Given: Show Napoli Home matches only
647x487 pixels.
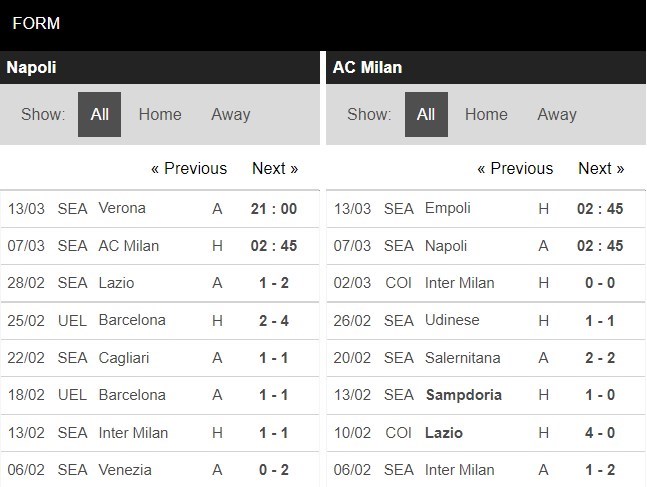Looking at the screenshot, I should click(160, 114).
